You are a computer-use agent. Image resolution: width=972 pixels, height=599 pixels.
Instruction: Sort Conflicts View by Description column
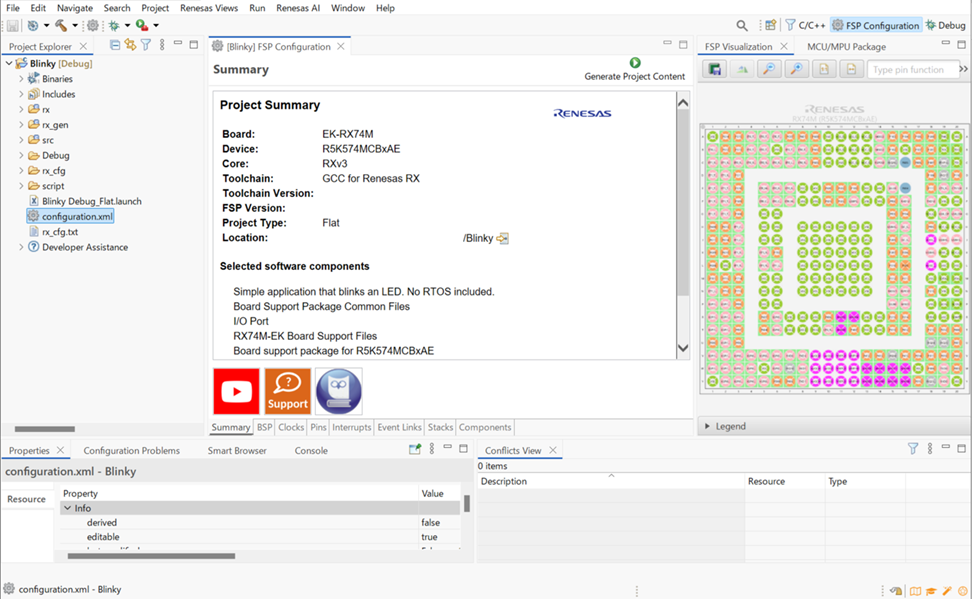point(611,481)
